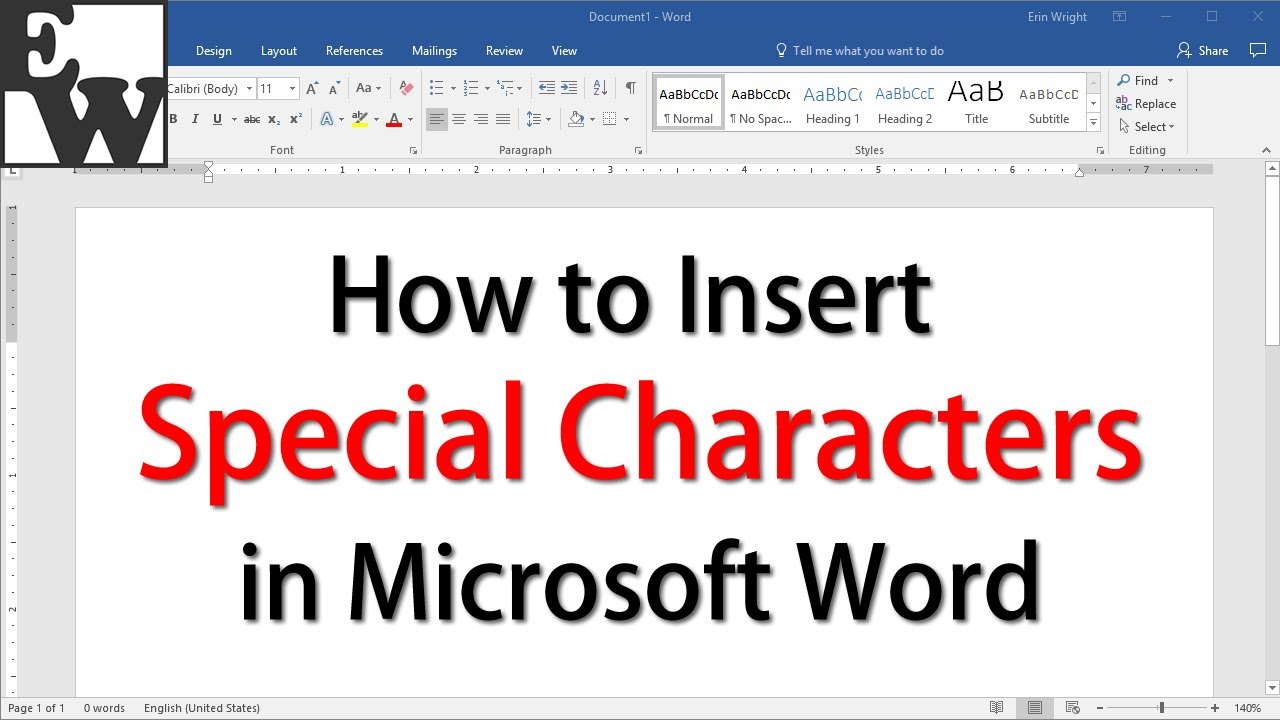This screenshot has height=720, width=1280.
Task: Open the font size dropdown
Action: 293,89
